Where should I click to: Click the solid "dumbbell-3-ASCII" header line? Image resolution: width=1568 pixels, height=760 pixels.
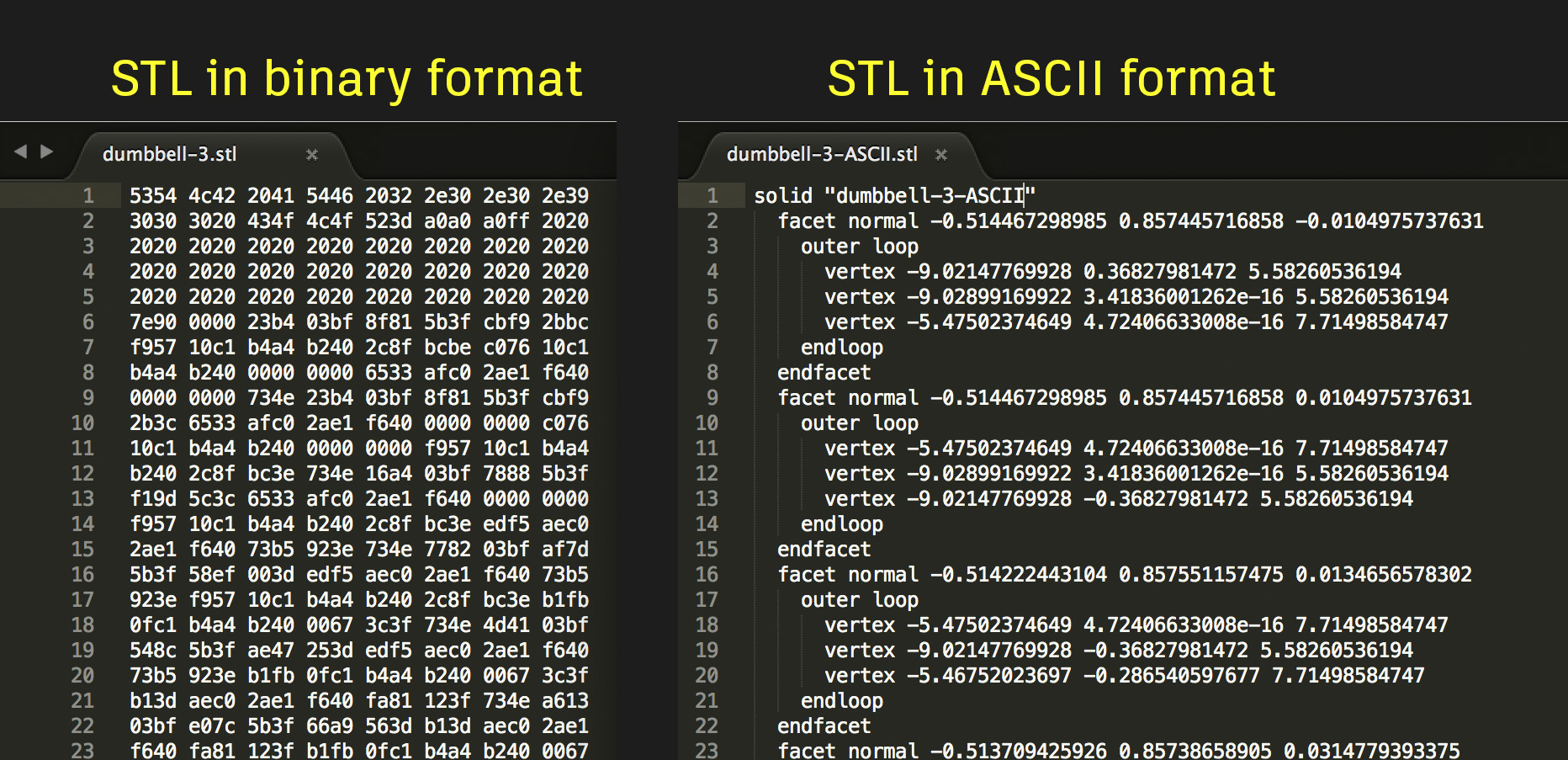(x=892, y=194)
